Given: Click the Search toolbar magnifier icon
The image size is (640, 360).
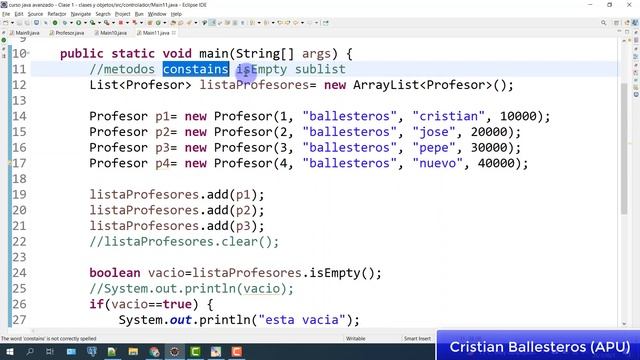Looking at the screenshot, I should (x=604, y=23).
